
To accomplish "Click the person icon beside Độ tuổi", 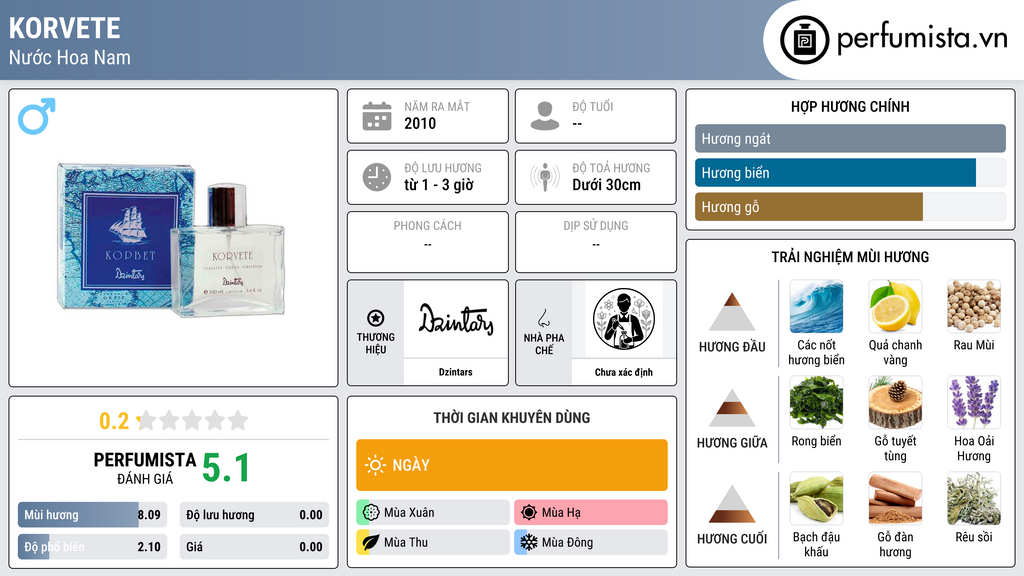I will click(x=545, y=116).
